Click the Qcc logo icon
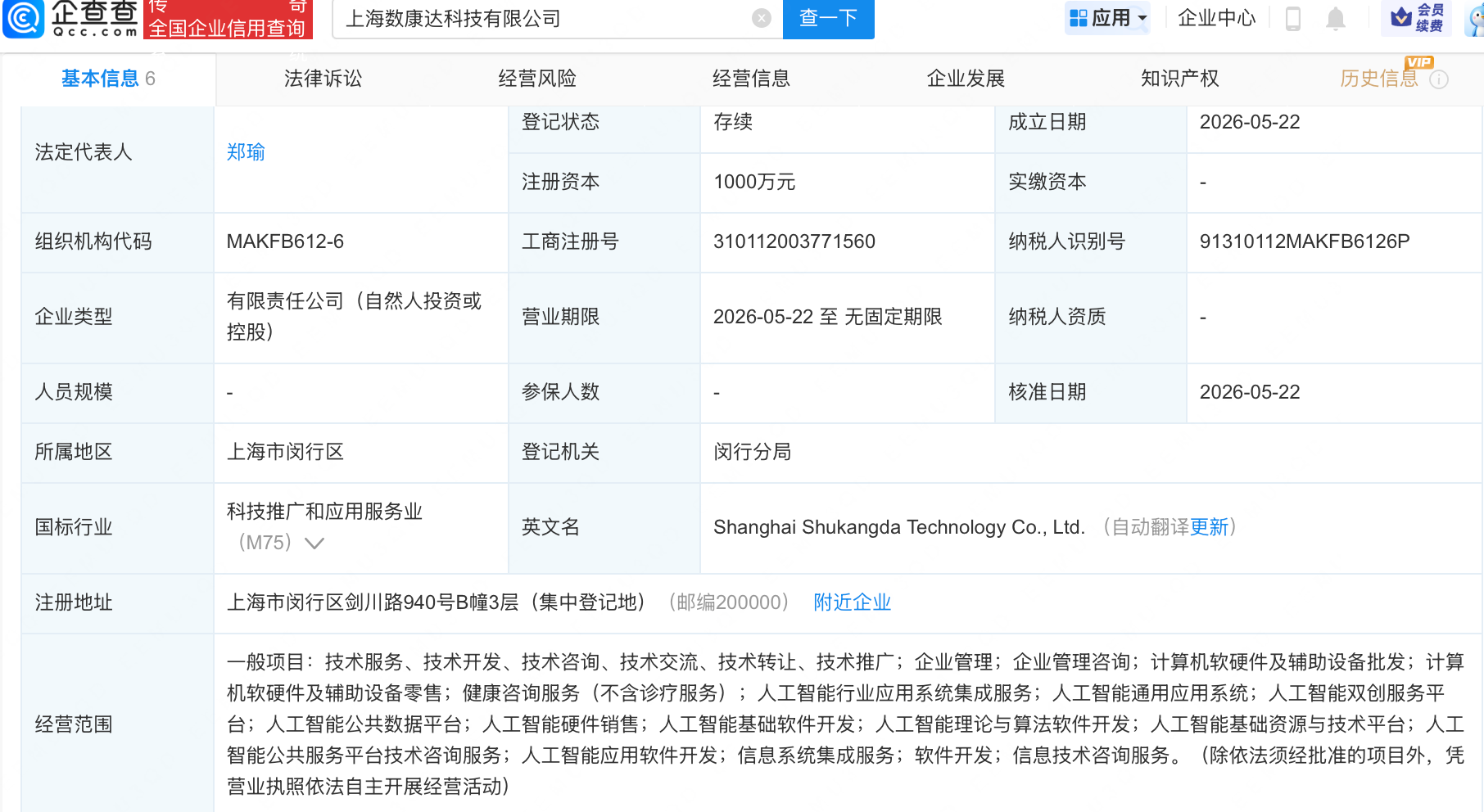The image size is (1484, 812). coord(23,18)
